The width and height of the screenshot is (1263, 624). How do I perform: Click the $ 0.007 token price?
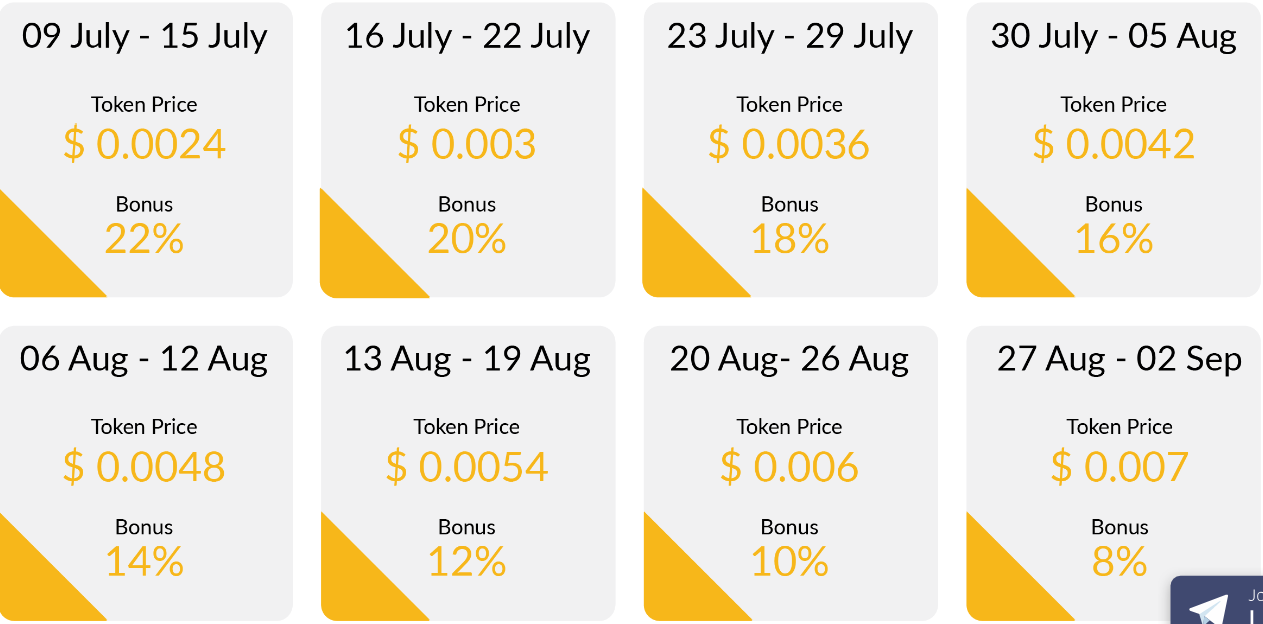point(1119,467)
